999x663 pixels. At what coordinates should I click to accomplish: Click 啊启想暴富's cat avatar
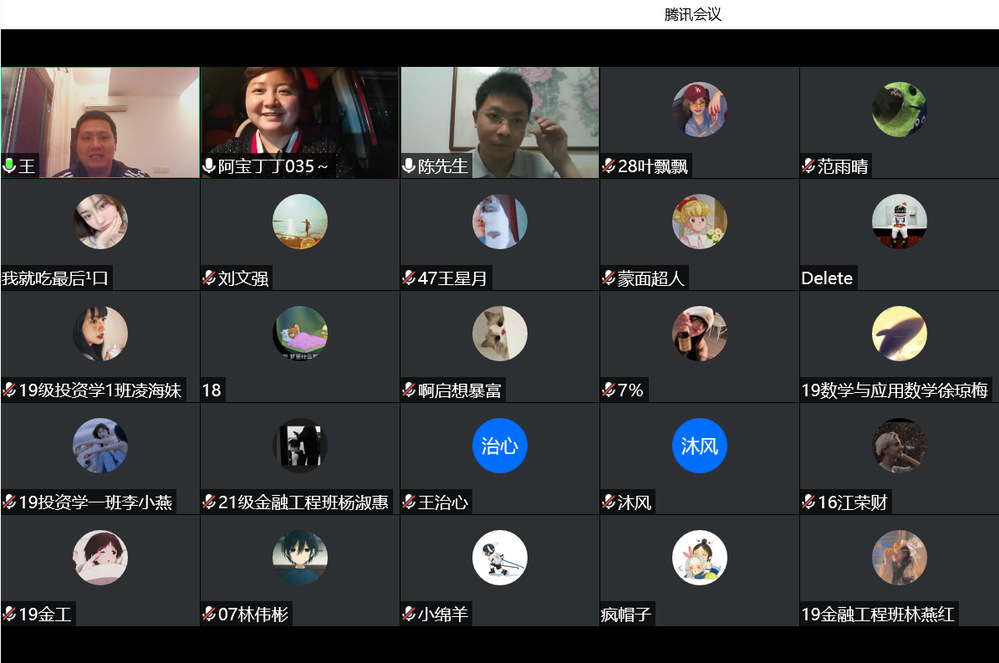tap(500, 334)
